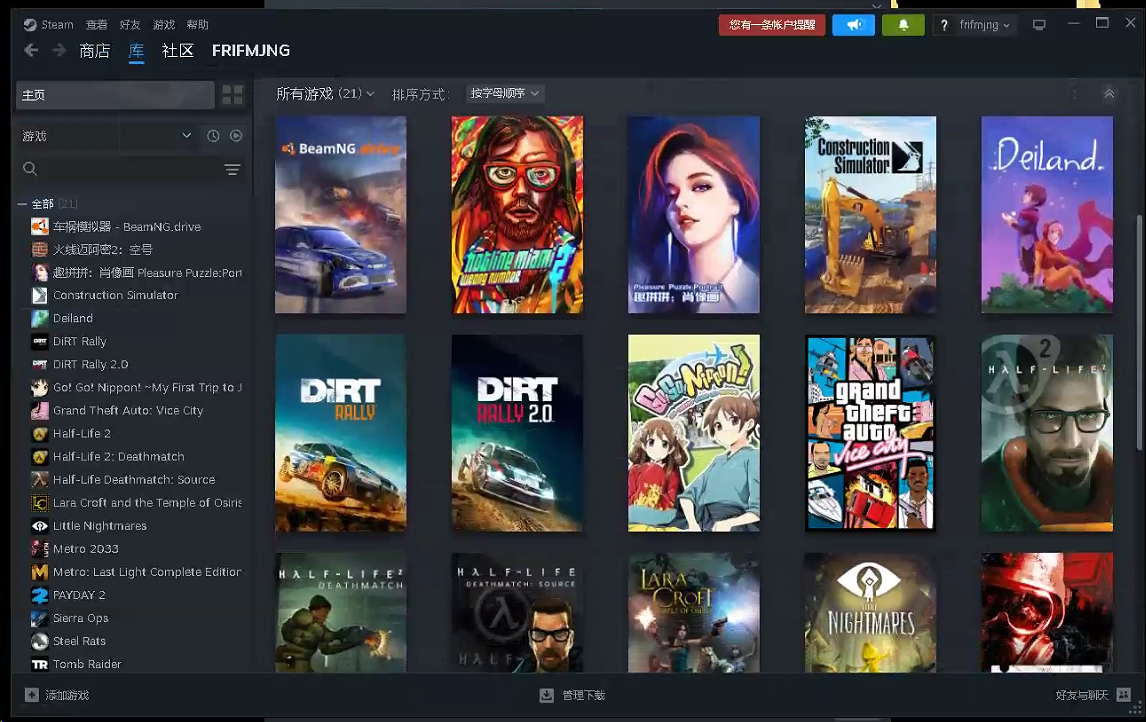Open the 游戏 menu in the menu bar
The height and width of the screenshot is (722, 1146).
[x=164, y=25]
